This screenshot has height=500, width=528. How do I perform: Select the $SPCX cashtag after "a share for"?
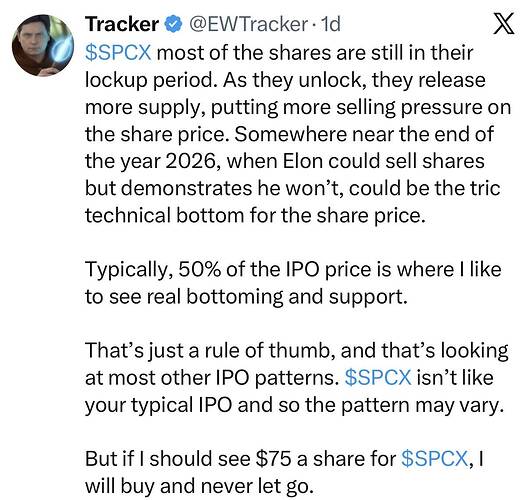[x=435, y=458]
